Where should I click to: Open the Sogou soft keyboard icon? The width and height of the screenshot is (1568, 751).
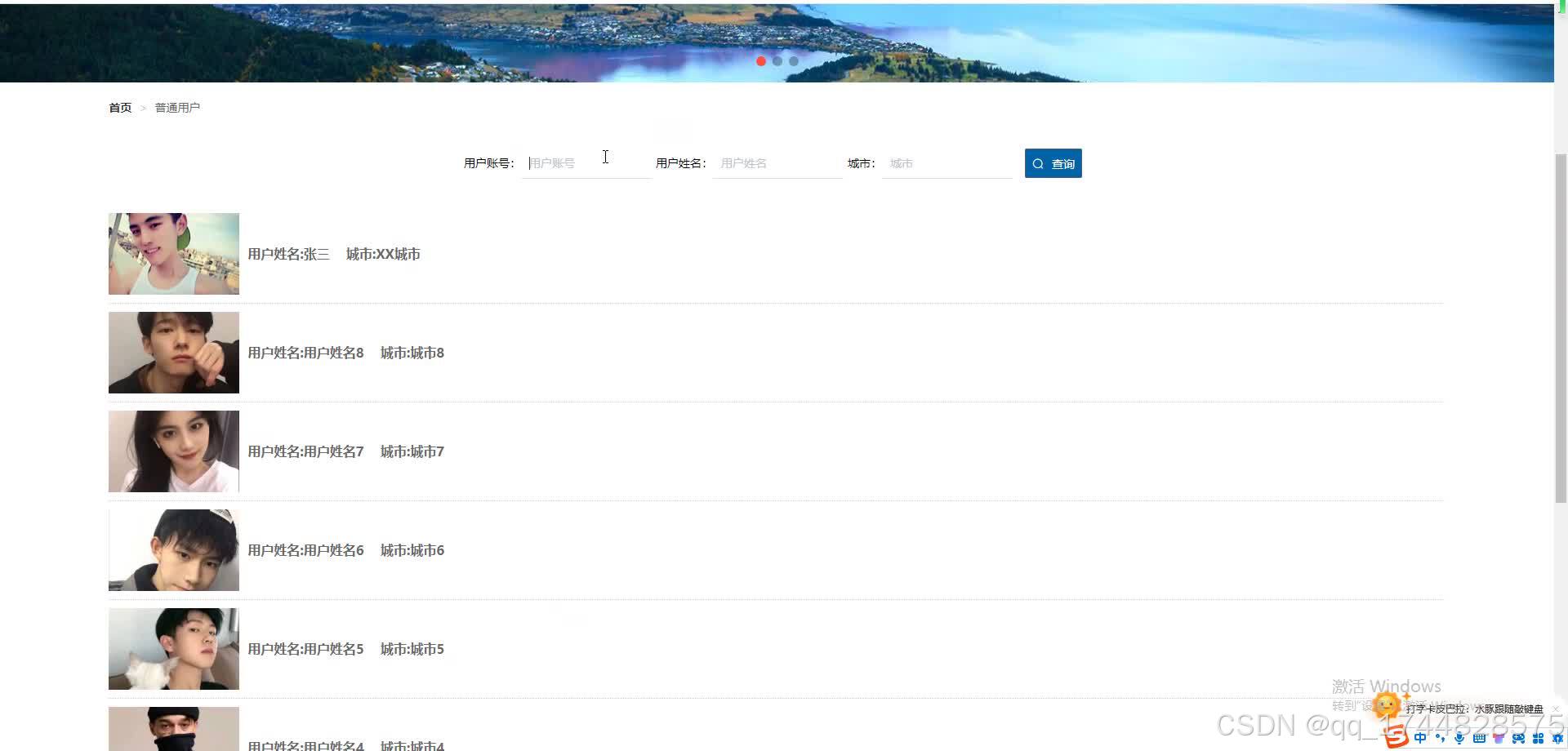tap(1479, 738)
